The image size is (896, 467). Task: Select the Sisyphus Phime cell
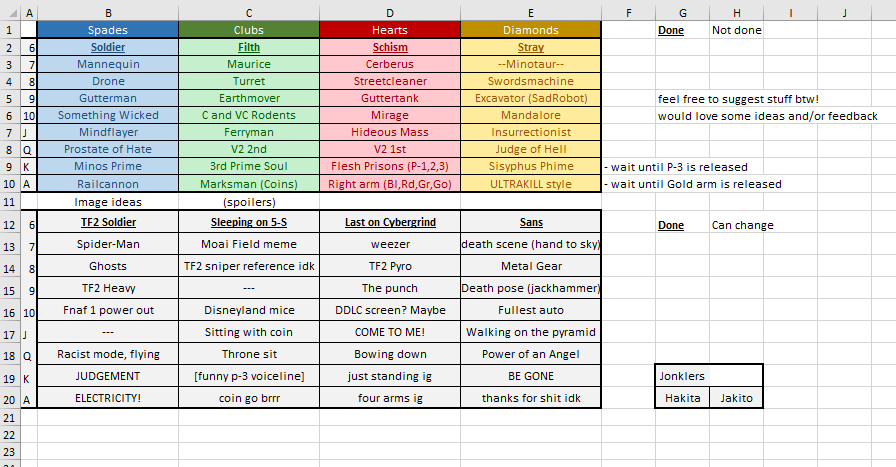click(531, 166)
